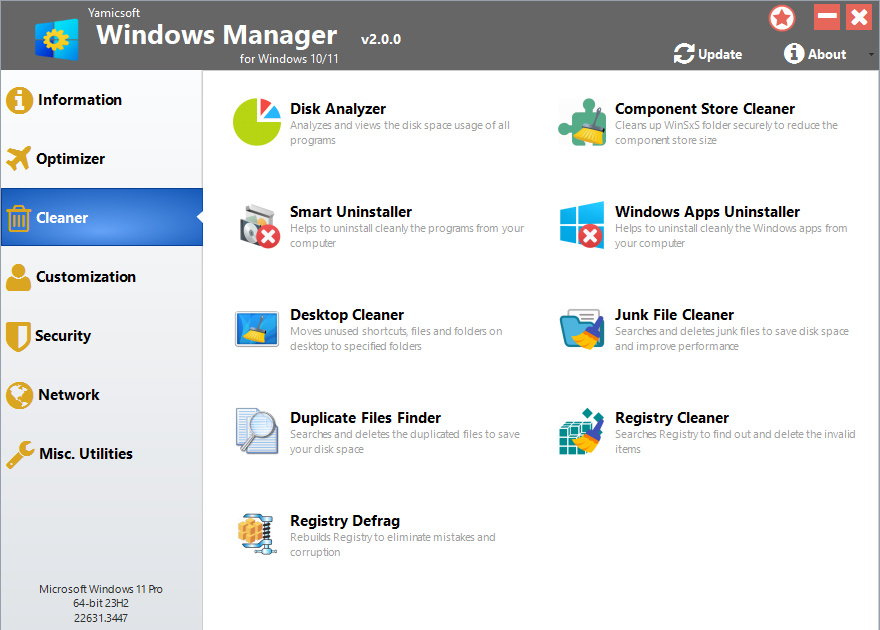The width and height of the screenshot is (880, 630).
Task: Open the Component Store Cleaner title
Action: (704, 109)
